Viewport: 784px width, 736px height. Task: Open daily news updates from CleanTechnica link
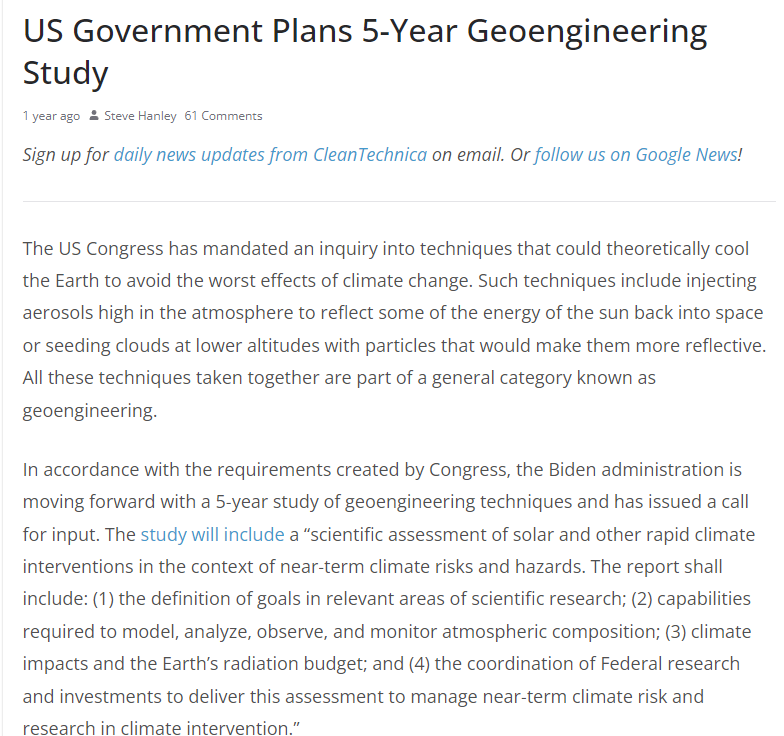pyautogui.click(x=270, y=155)
